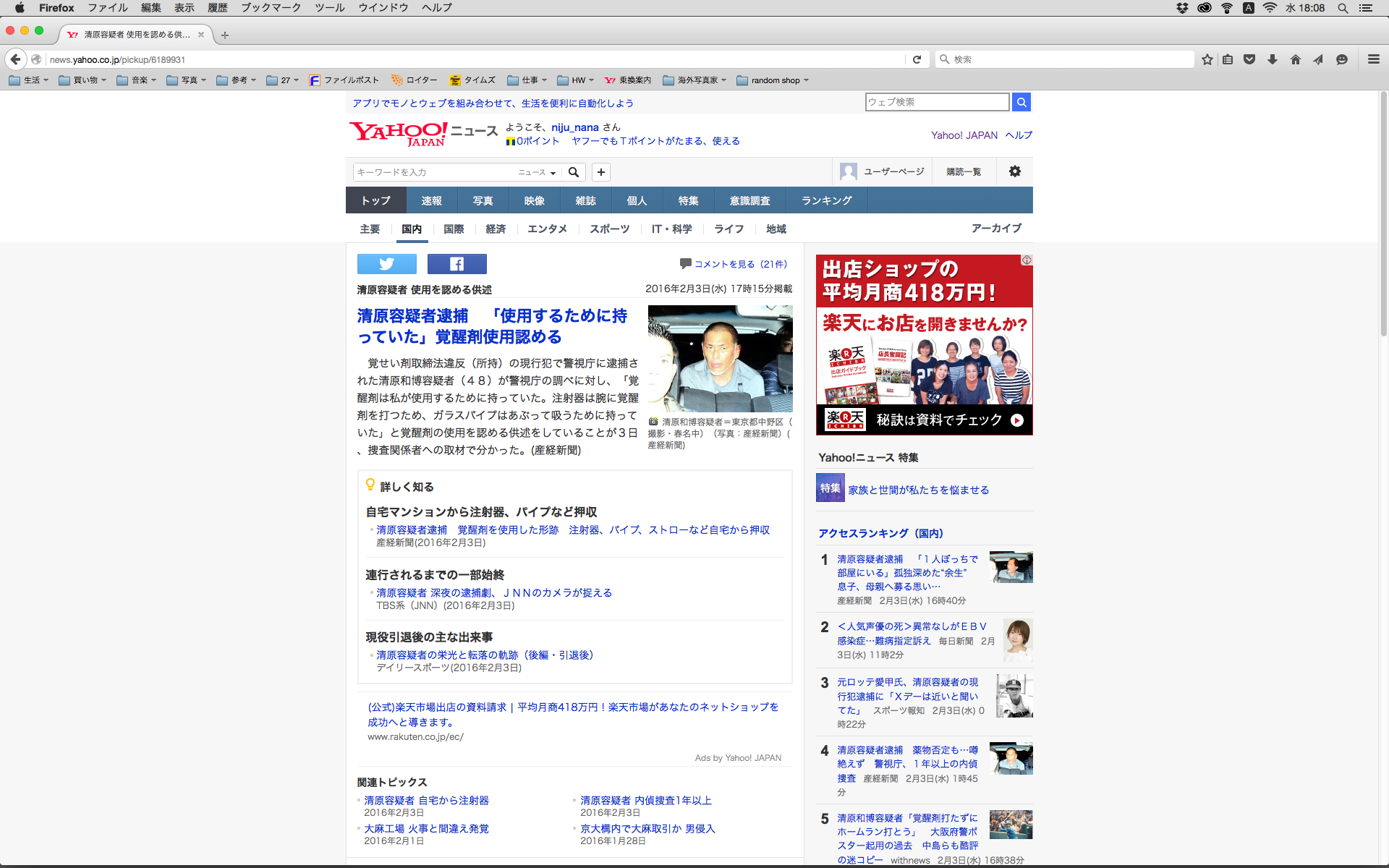This screenshot has height=868, width=1389.
Task: Open the ニュース search scope dropdown
Action: 537,172
